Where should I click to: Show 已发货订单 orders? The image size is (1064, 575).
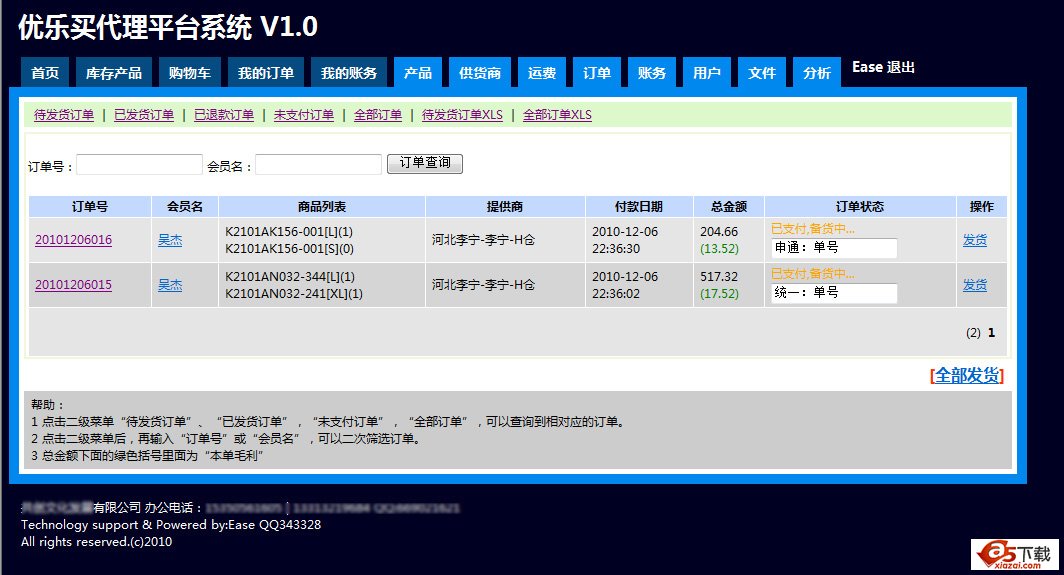[144, 115]
